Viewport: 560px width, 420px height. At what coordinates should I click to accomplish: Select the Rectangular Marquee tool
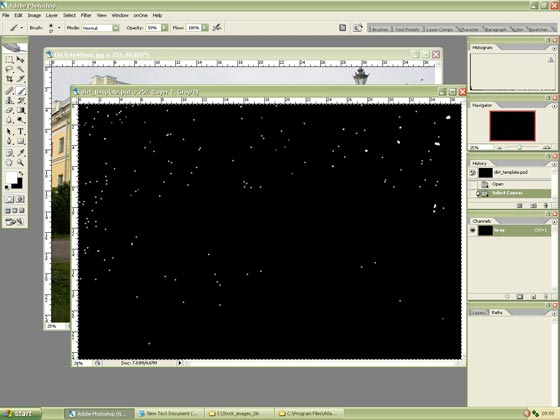(x=10, y=60)
